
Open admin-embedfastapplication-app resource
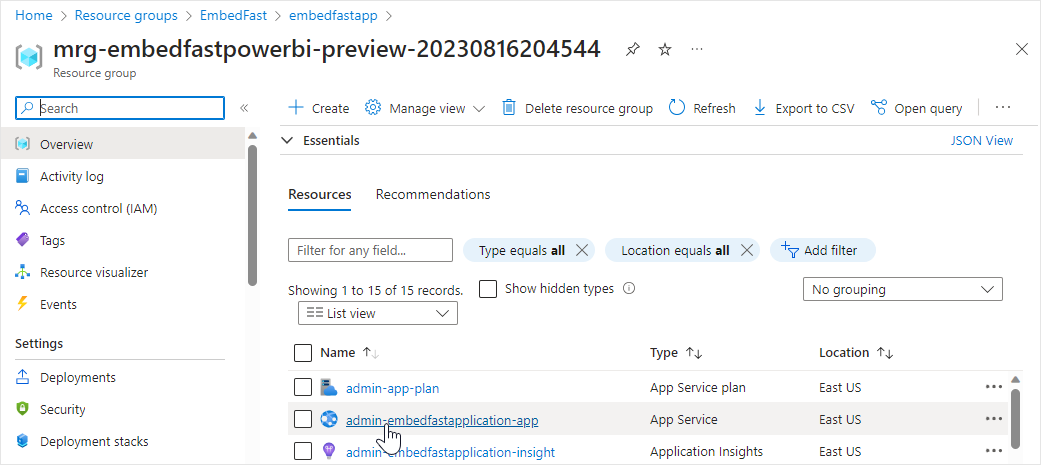[442, 420]
